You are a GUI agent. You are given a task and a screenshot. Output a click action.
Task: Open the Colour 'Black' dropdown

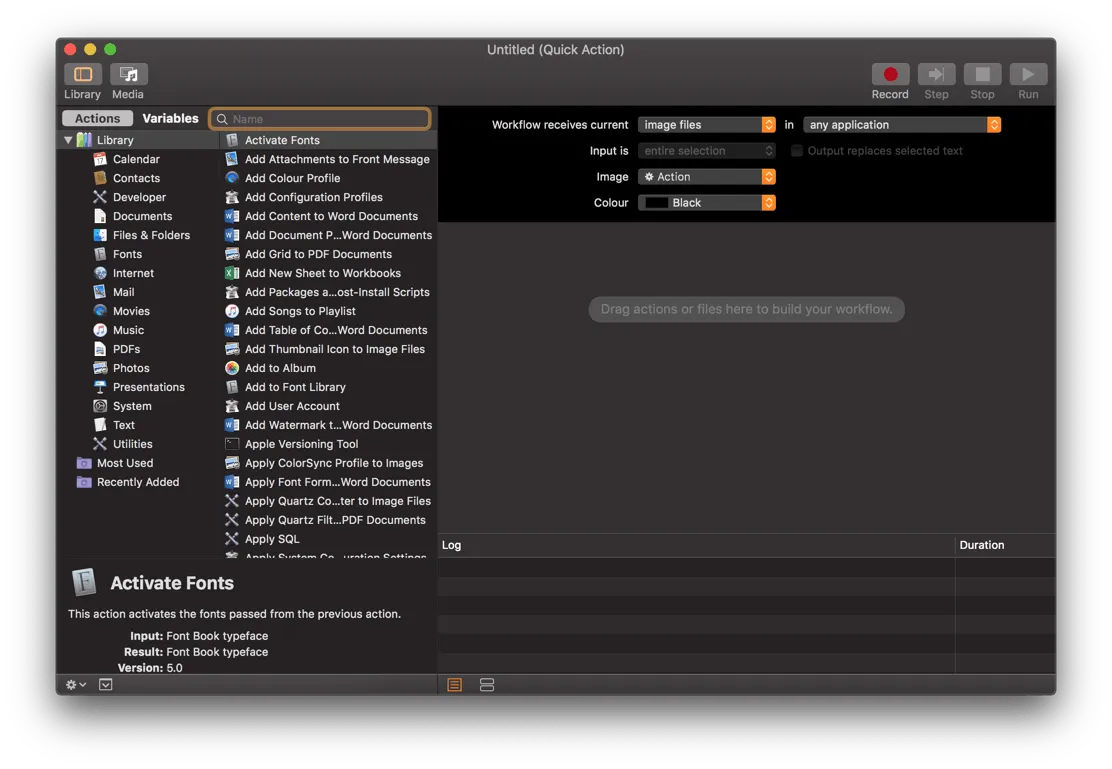tap(706, 203)
